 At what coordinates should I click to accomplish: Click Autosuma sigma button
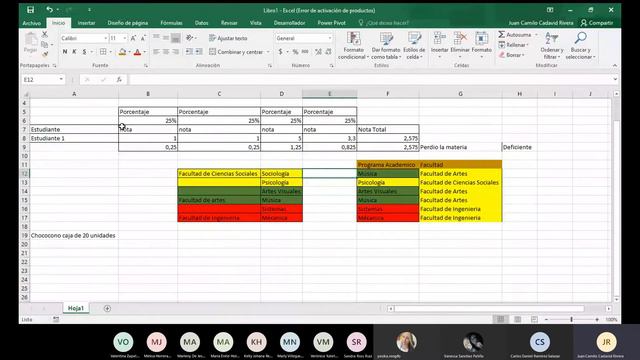[515, 35]
